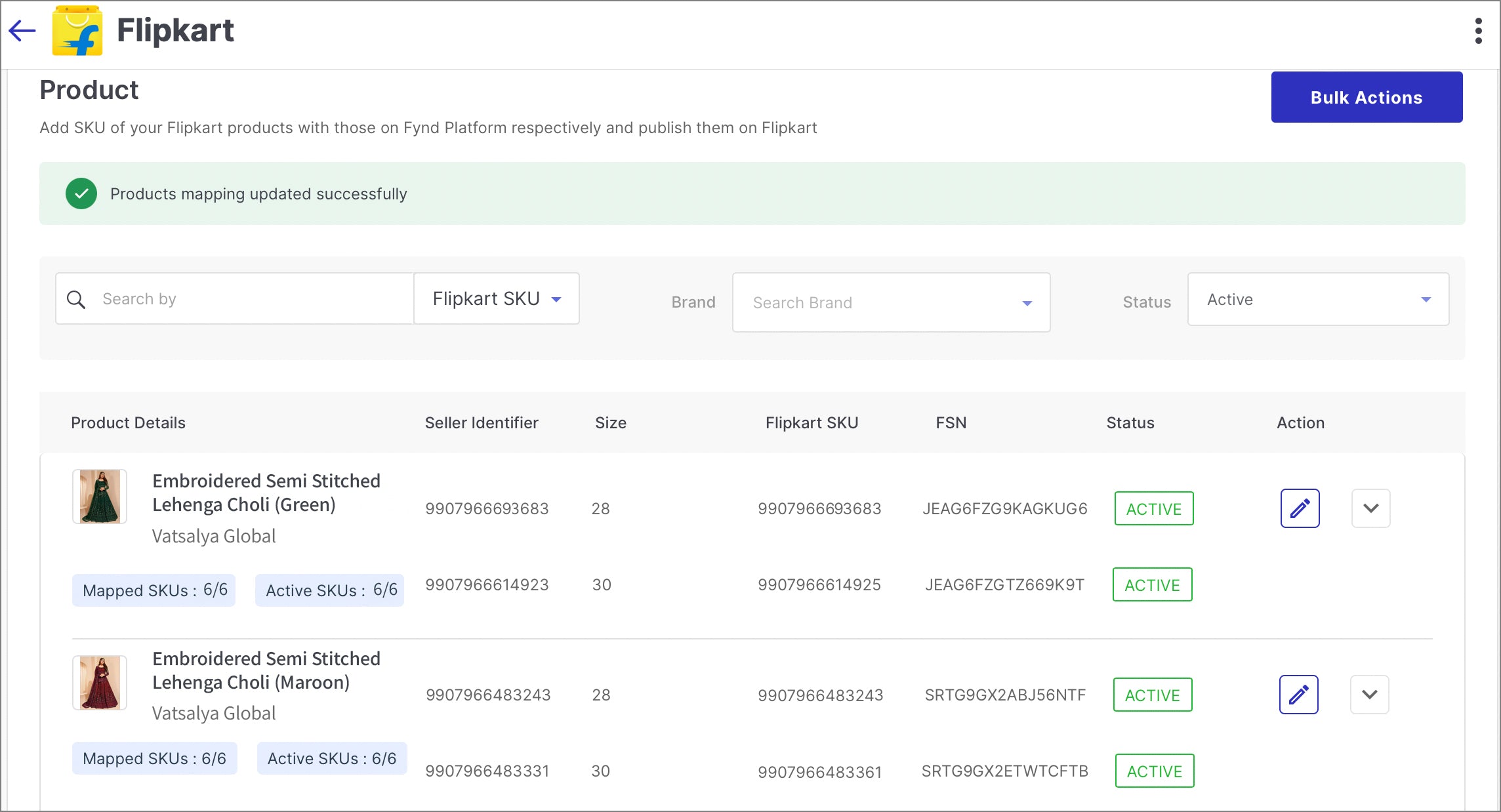Click the back arrow icon
The height and width of the screenshot is (812, 1501).
(22, 30)
